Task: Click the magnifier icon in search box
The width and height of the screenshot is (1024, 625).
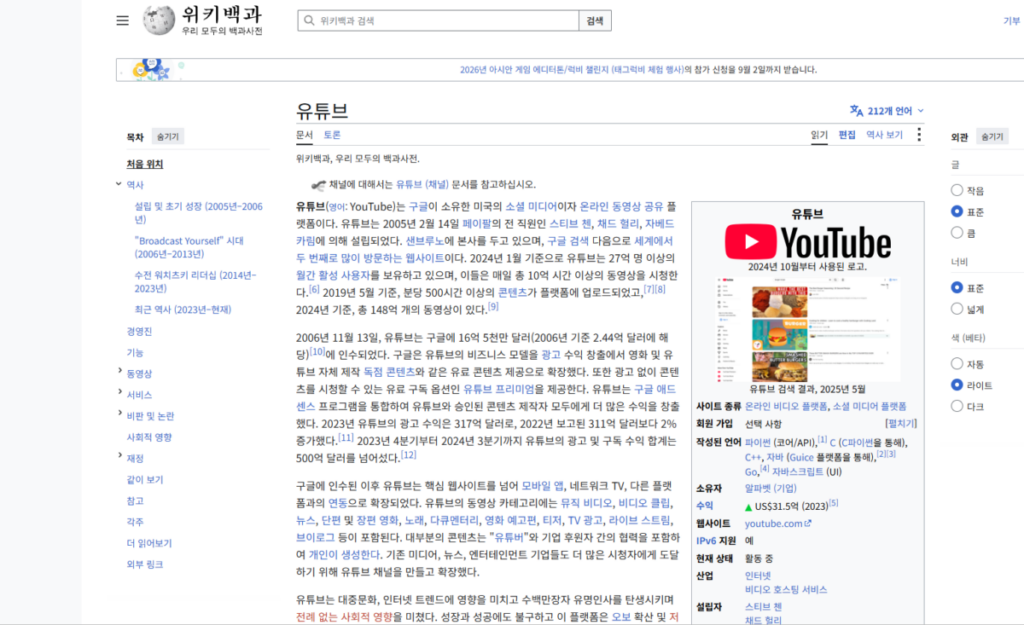Action: 309,20
